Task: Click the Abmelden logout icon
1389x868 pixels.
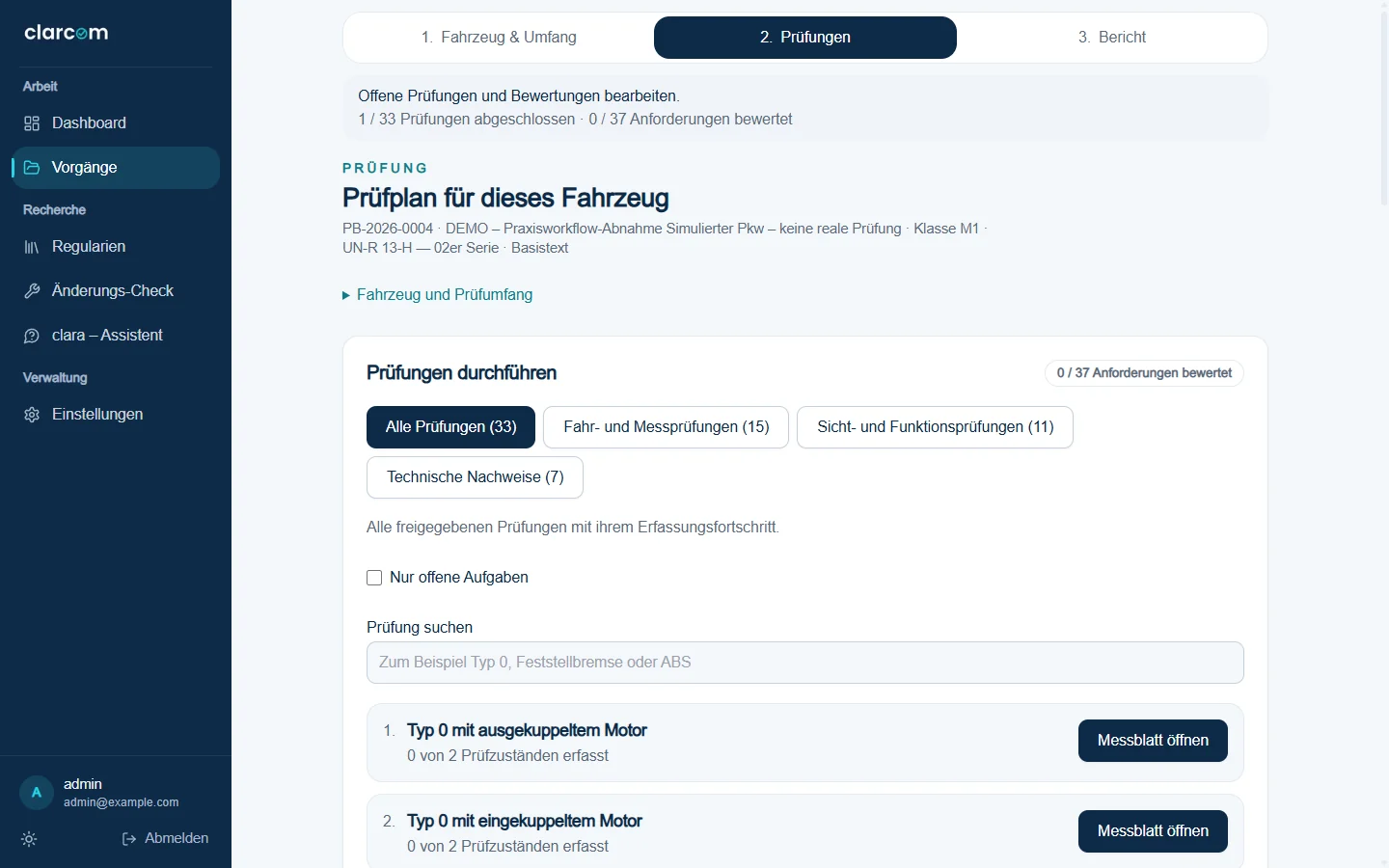Action: point(129,839)
